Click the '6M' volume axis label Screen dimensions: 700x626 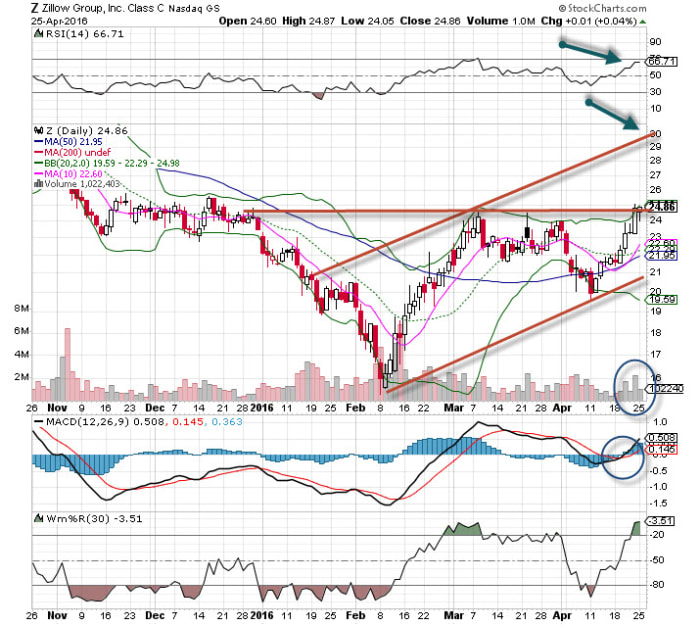pos(21,331)
